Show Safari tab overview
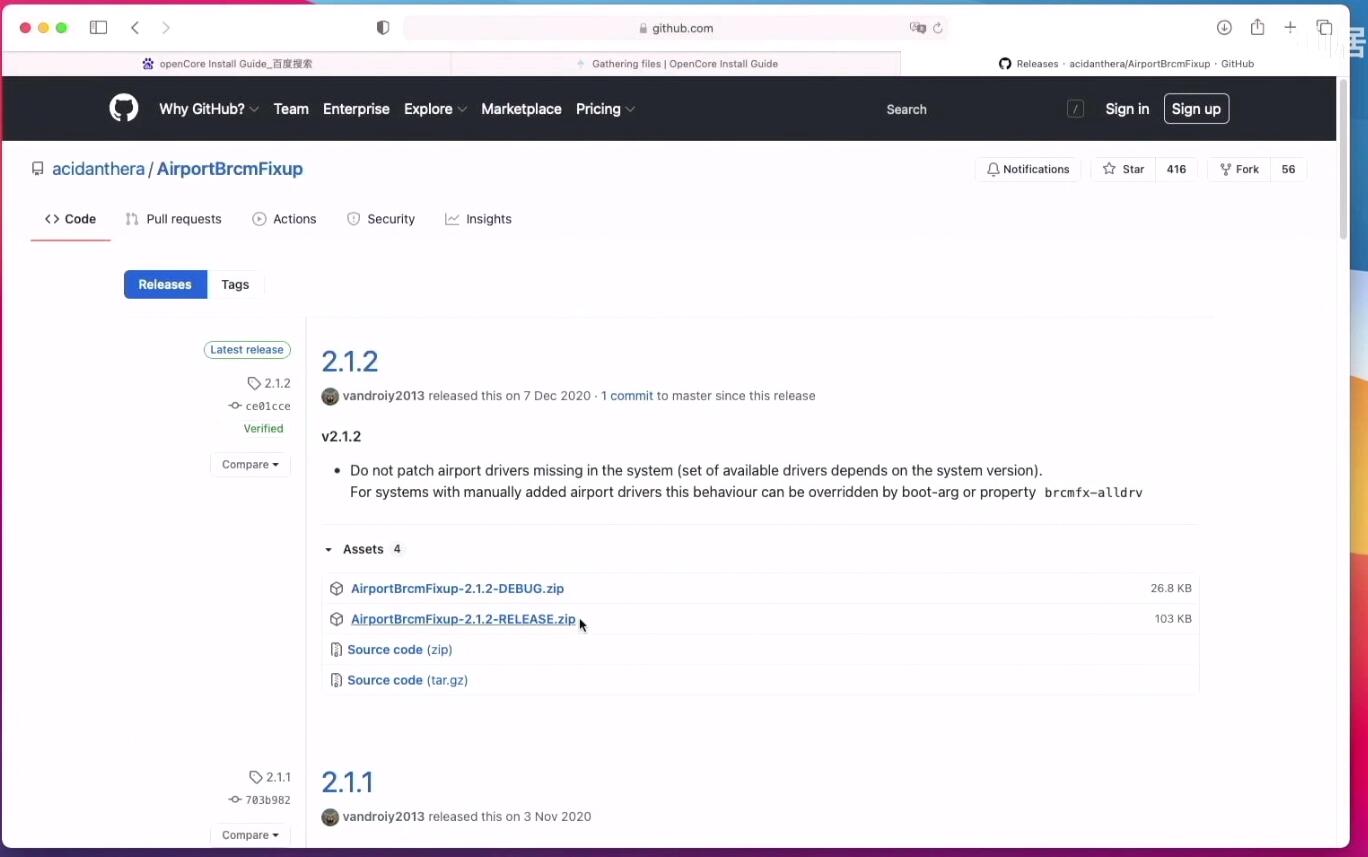The height and width of the screenshot is (857, 1368). pos(1324,28)
